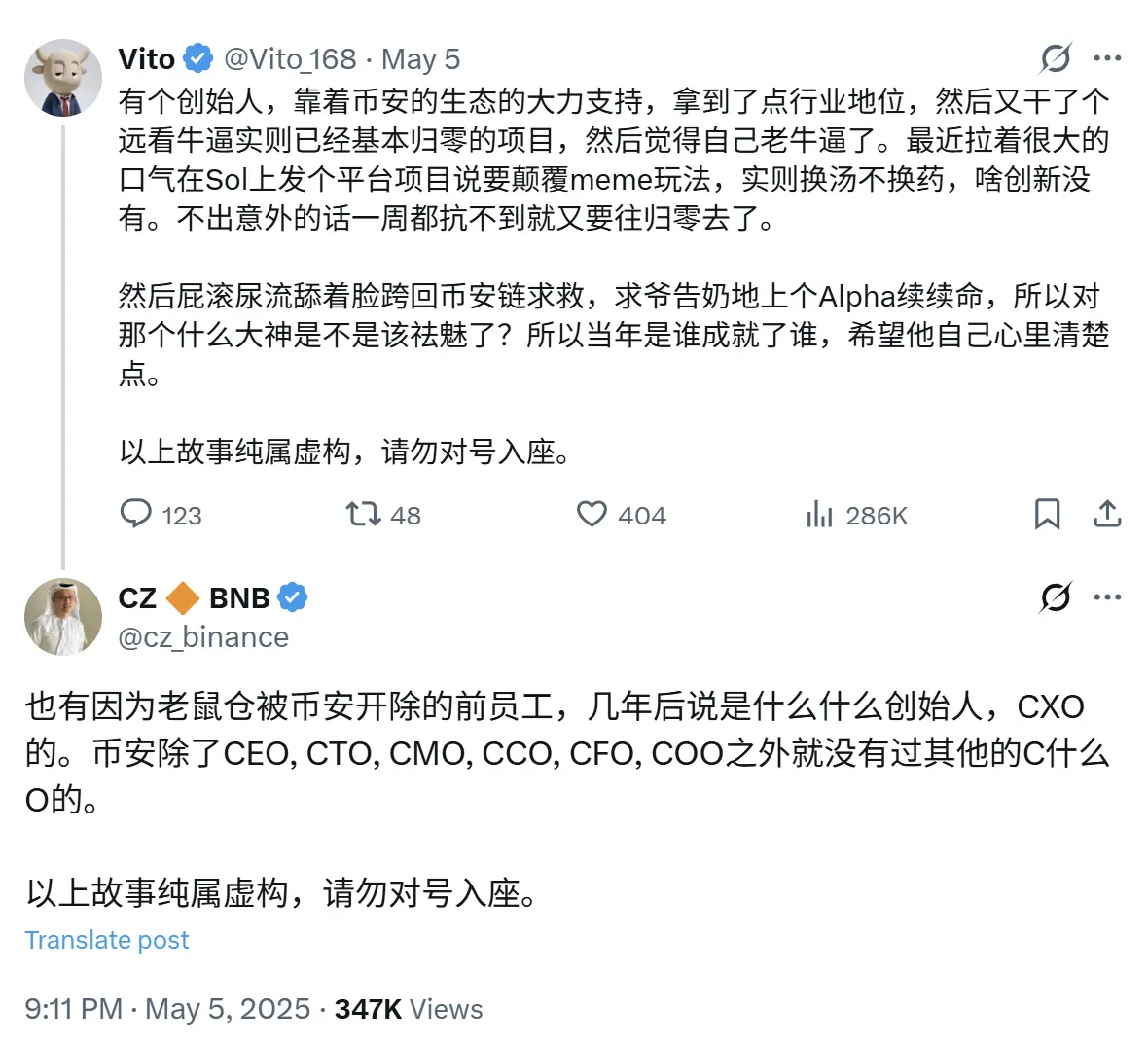Image resolution: width=1148 pixels, height=1048 pixels.
Task: Click the Grok icon on CZ's post
Action: 1054,598
